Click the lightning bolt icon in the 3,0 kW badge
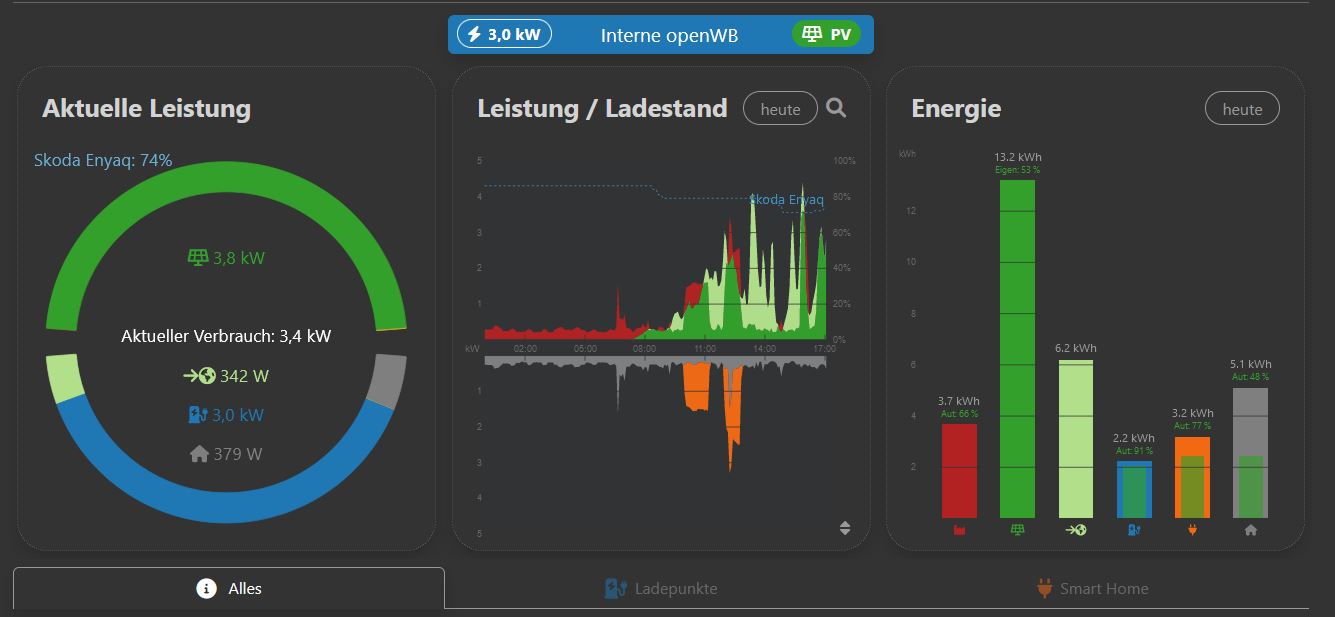This screenshot has height=617, width=1335. (x=474, y=35)
